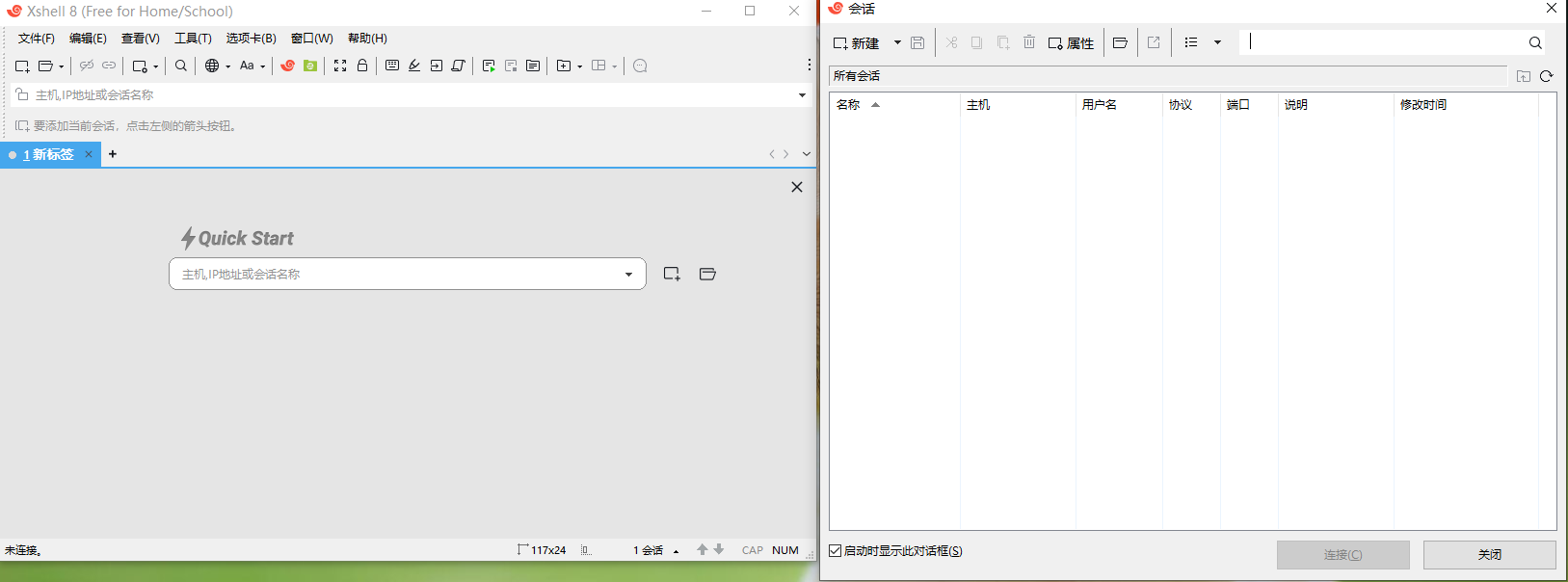Open the 帮助(H) menu
Screen dimensions: 1568x582
(x=367, y=39)
